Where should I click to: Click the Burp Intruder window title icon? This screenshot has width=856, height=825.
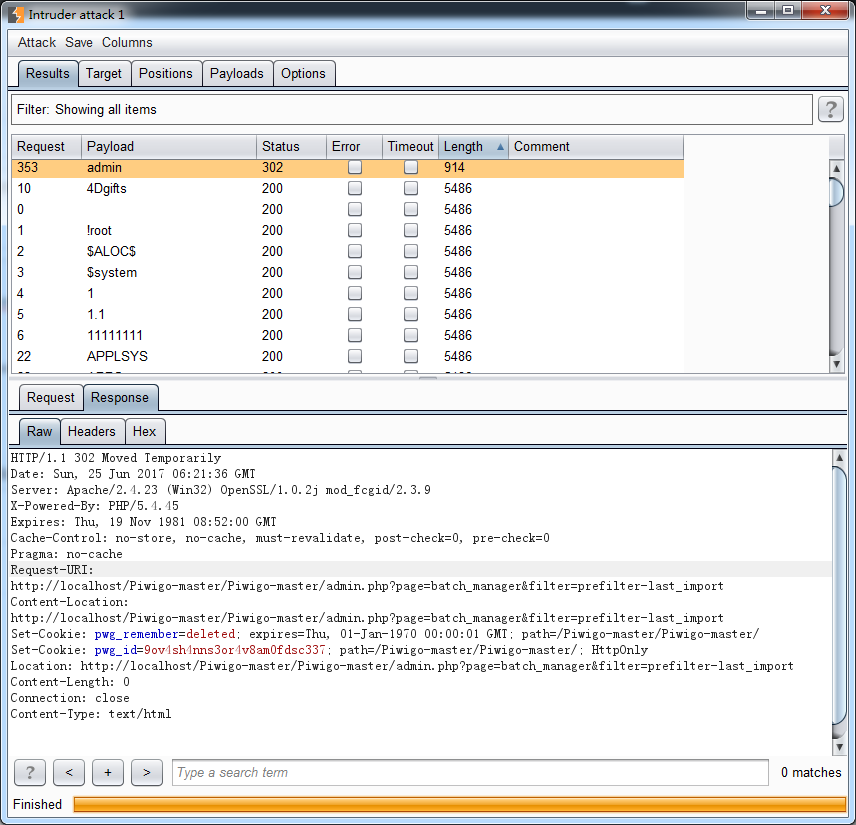coord(16,14)
